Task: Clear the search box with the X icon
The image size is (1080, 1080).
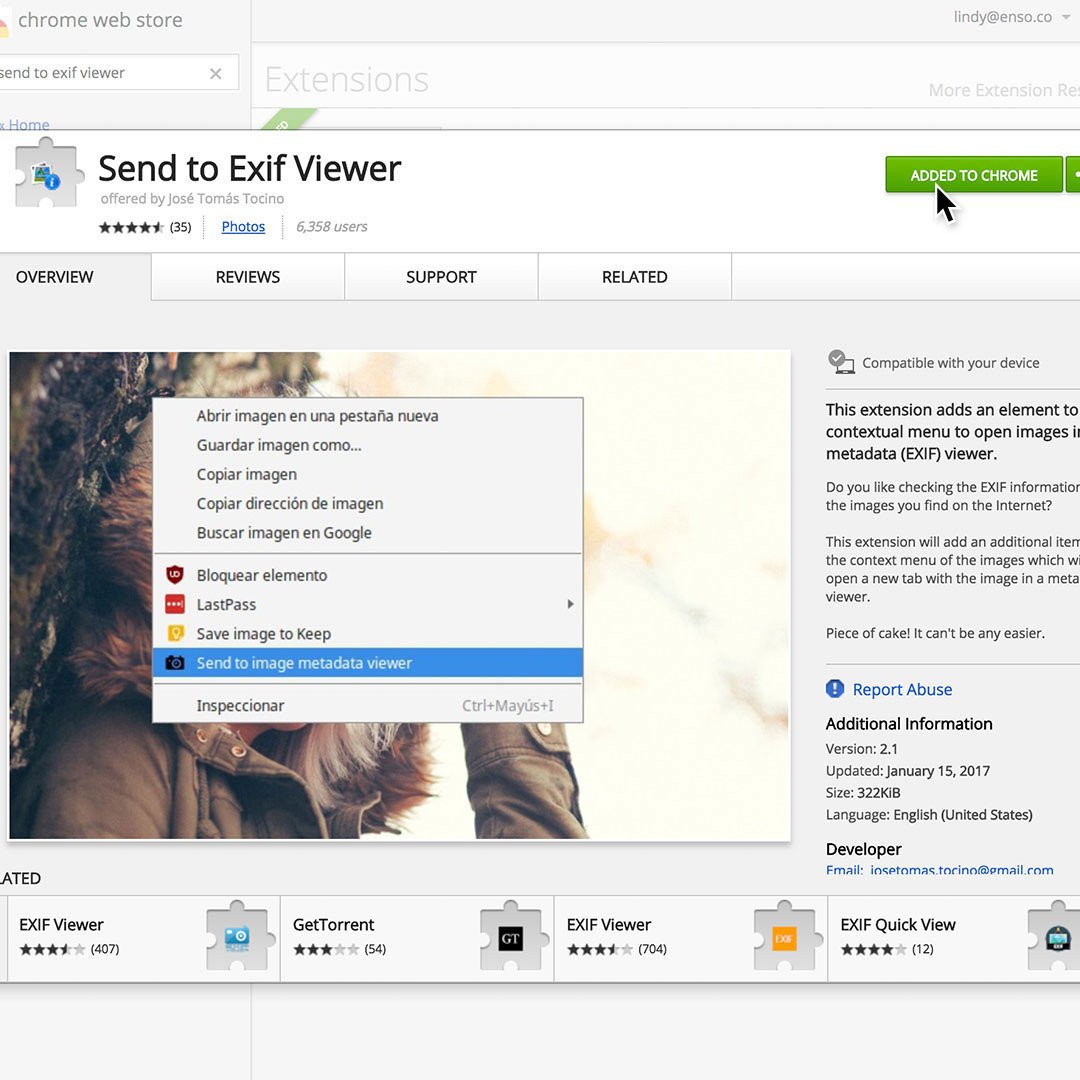Action: coord(216,74)
